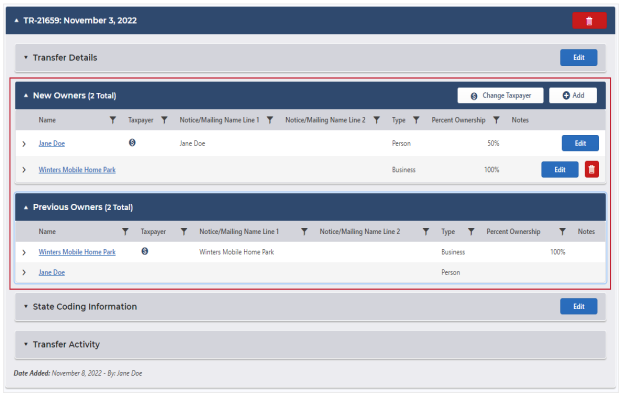The width and height of the screenshot is (621, 396).
Task: Filter the New Owners Name column
Action: 113,120
